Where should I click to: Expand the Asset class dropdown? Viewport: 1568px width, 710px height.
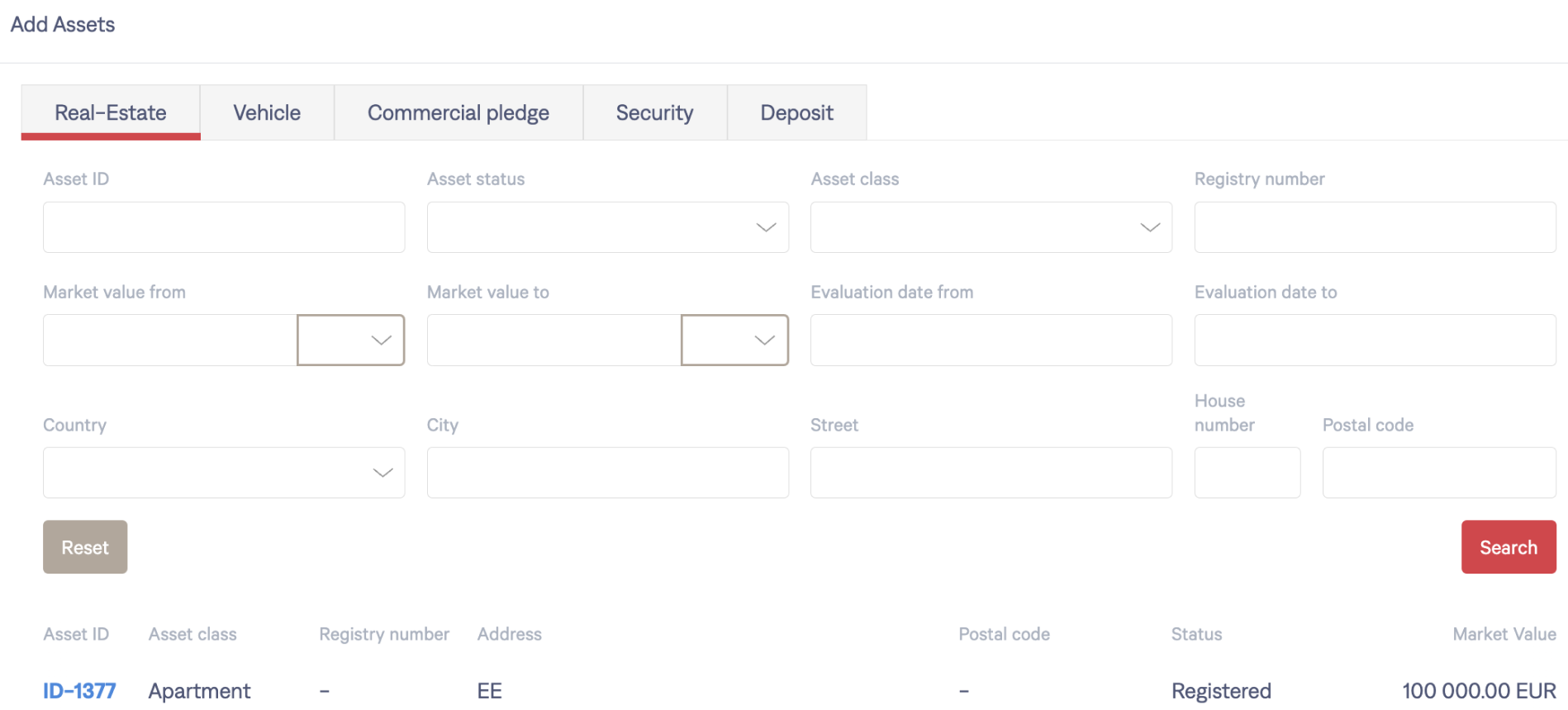pyautogui.click(x=991, y=227)
